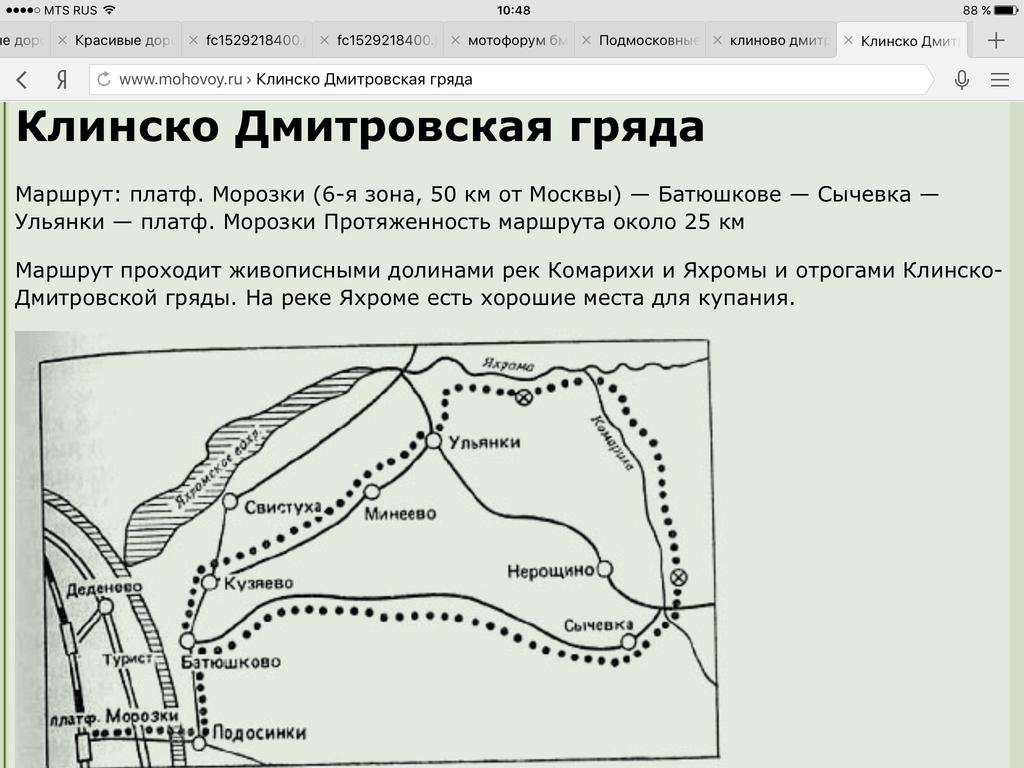Close the 'Красивые доро' tab

click(x=63, y=41)
